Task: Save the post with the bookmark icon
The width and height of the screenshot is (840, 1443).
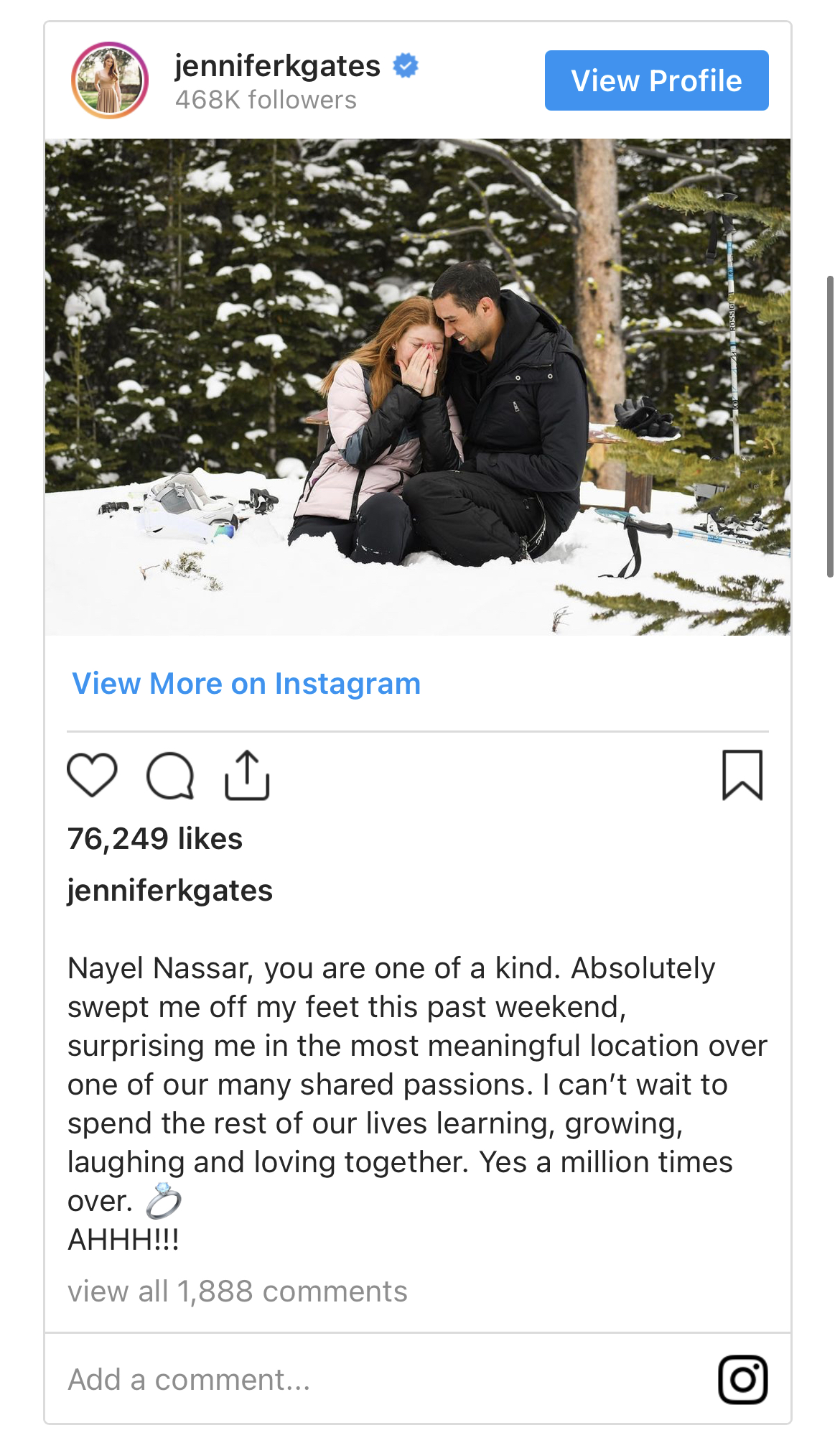Action: point(742,775)
